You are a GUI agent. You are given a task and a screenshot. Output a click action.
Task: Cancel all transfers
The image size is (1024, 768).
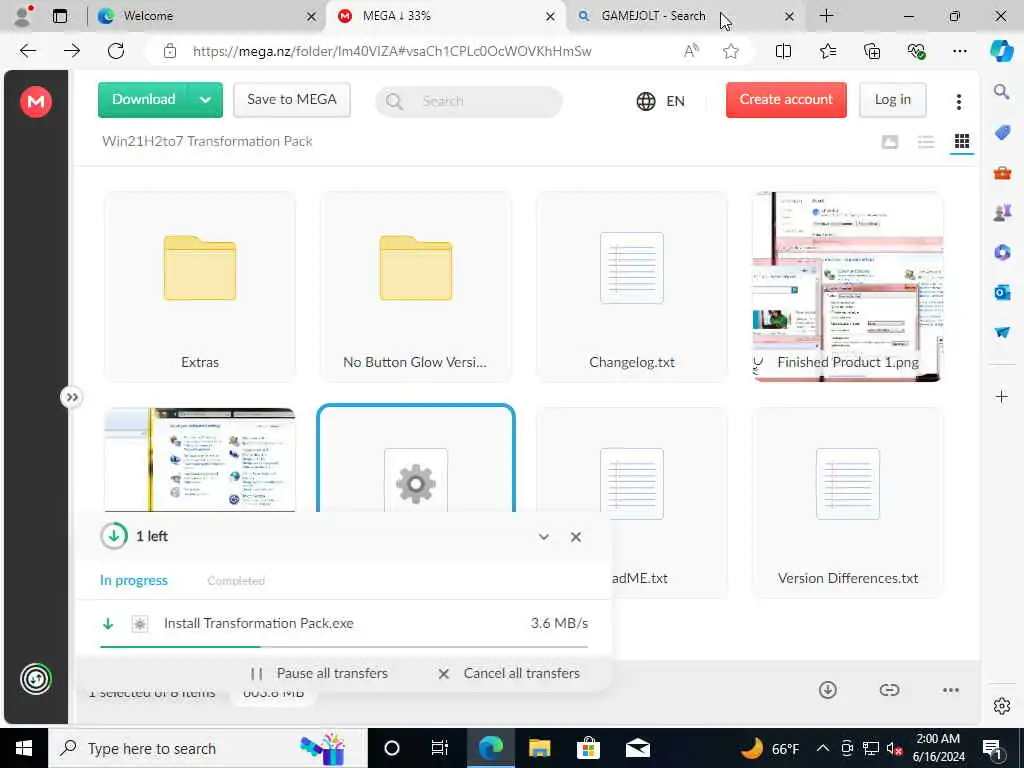coord(509,673)
